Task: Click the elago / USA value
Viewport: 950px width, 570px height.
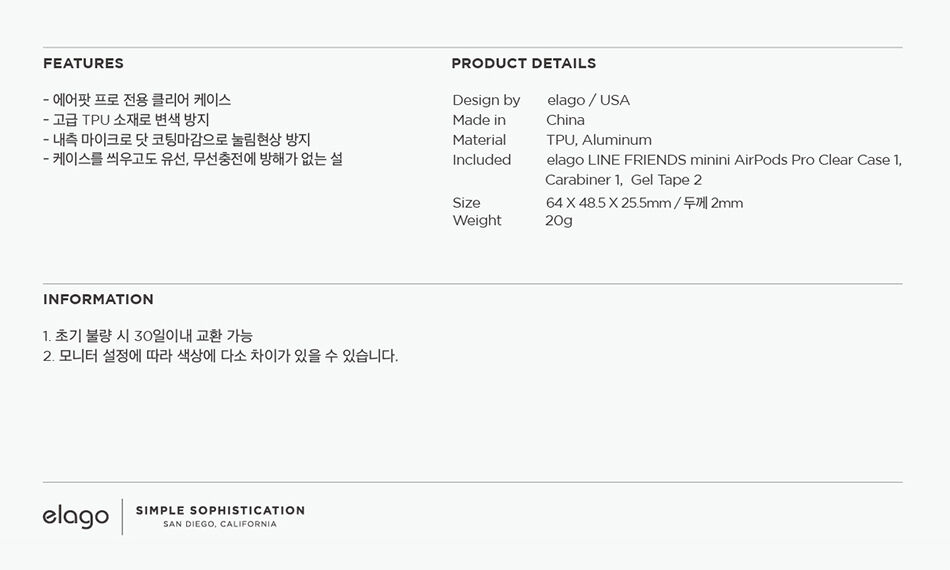Action: pos(588,100)
